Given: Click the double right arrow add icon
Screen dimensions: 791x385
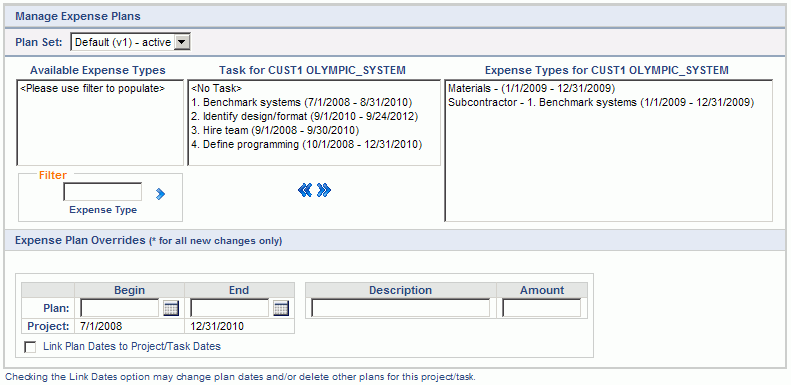Looking at the screenshot, I should 324,190.
